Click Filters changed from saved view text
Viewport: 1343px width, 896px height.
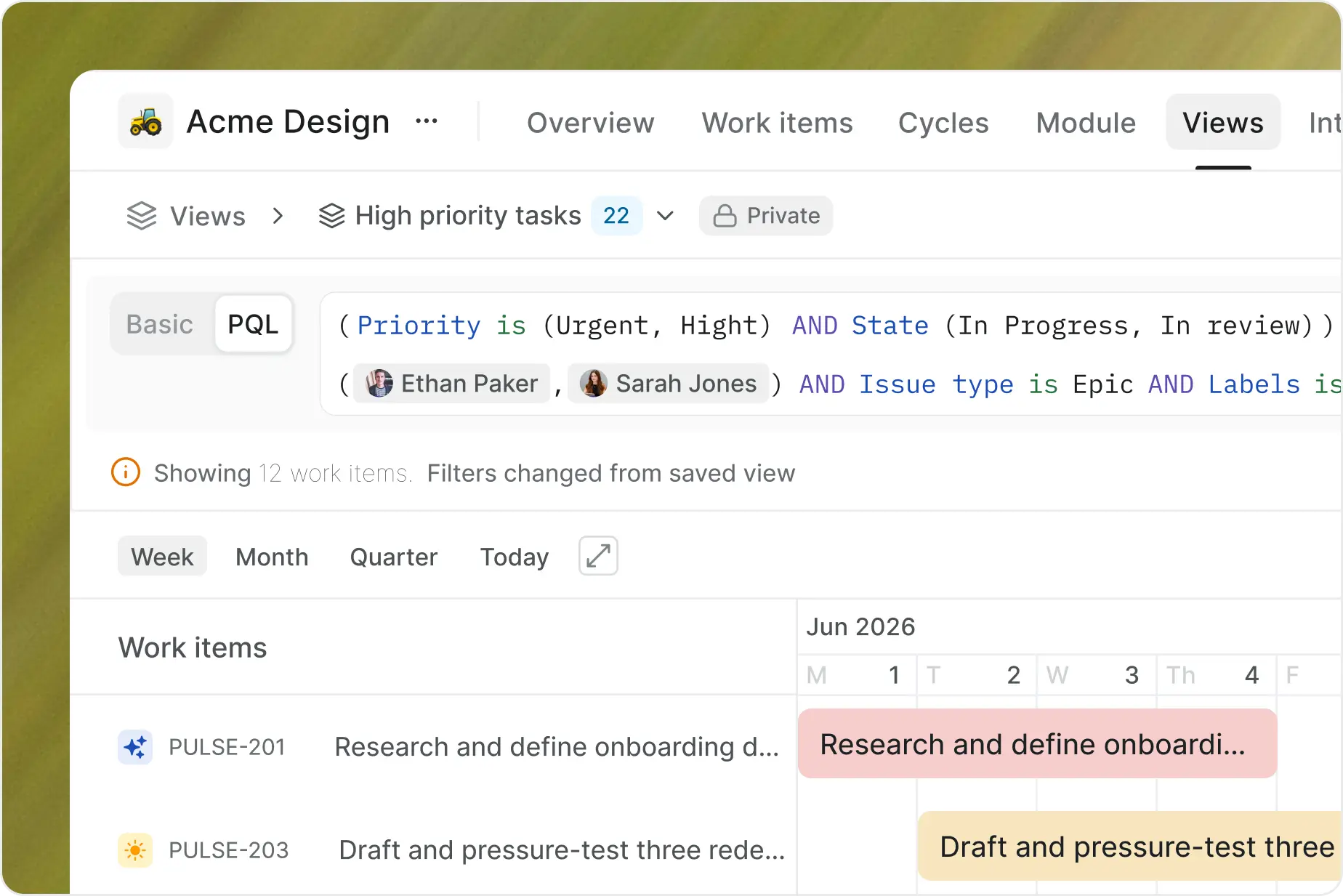pyautogui.click(x=611, y=473)
